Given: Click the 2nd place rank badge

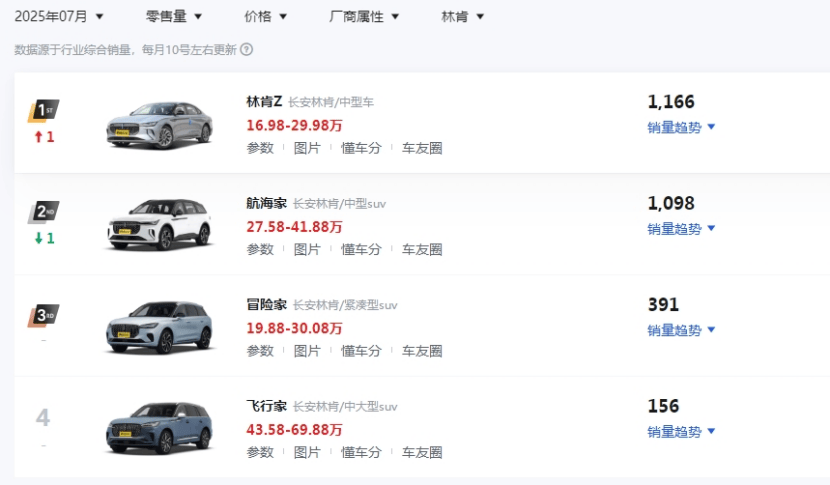Looking at the screenshot, I should (43, 211).
